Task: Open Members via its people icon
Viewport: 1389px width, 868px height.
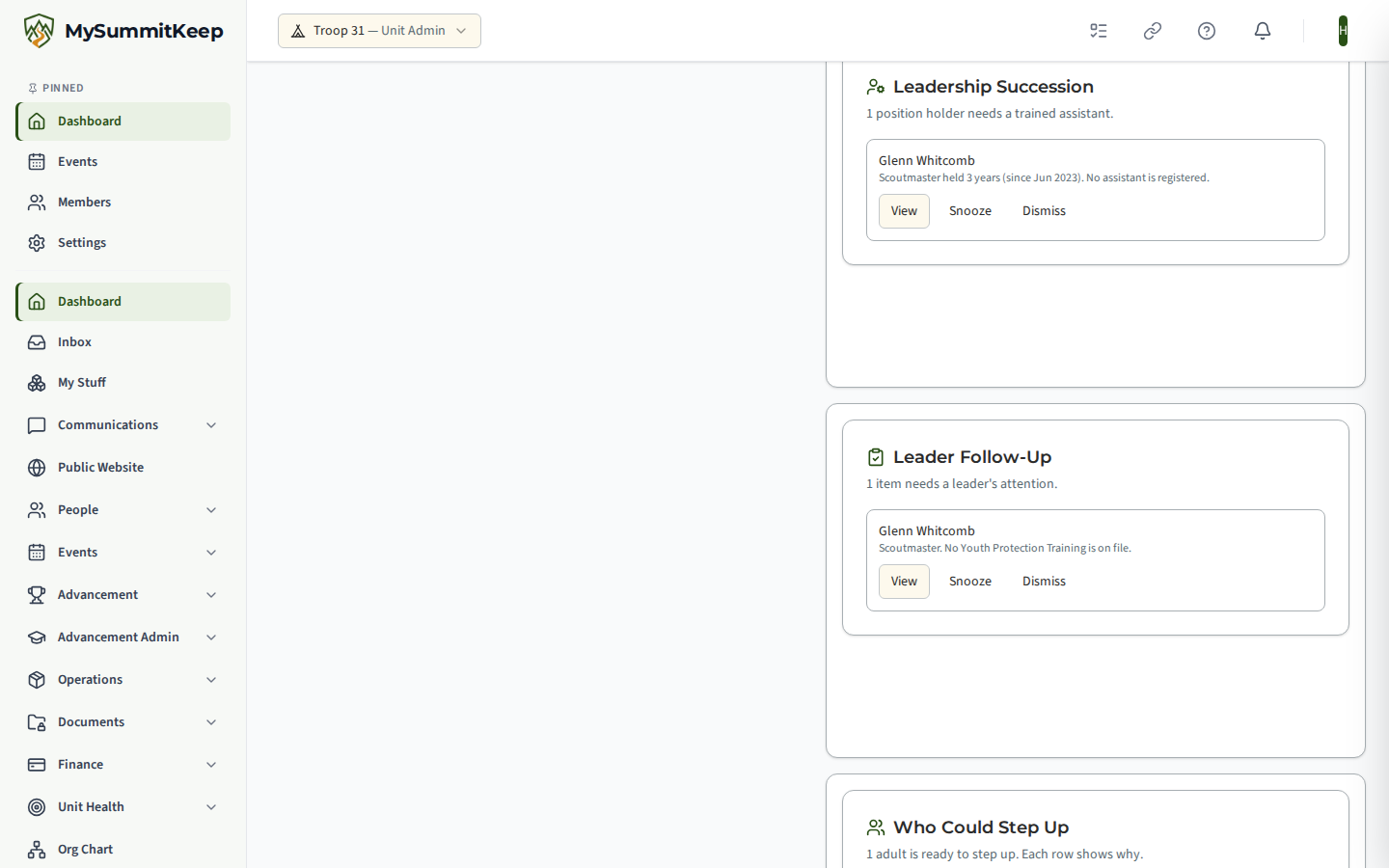Action: [37, 203]
